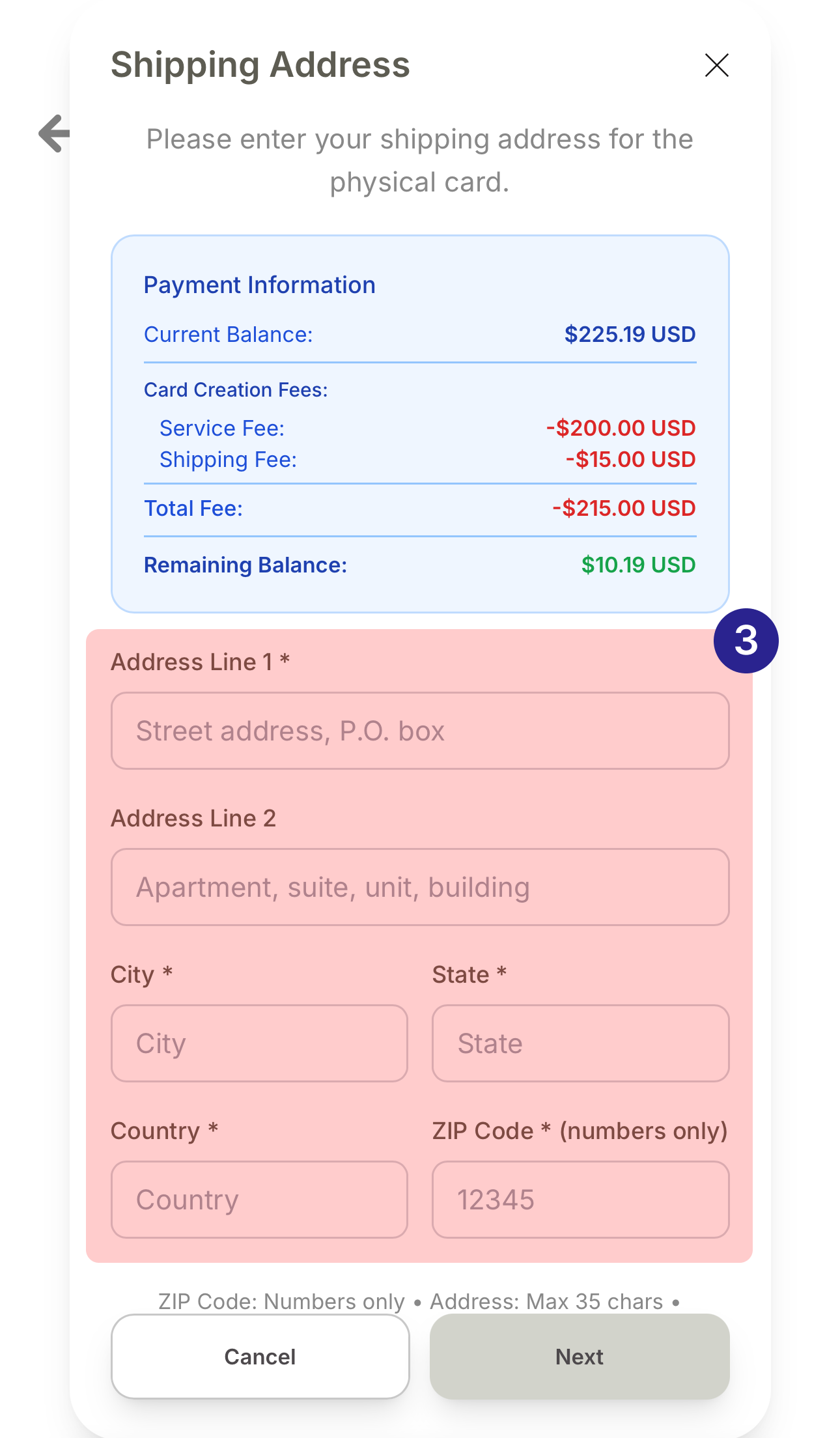Viewport: 840px width, 1438px height.
Task: Click into the State input field
Action: (x=580, y=1043)
